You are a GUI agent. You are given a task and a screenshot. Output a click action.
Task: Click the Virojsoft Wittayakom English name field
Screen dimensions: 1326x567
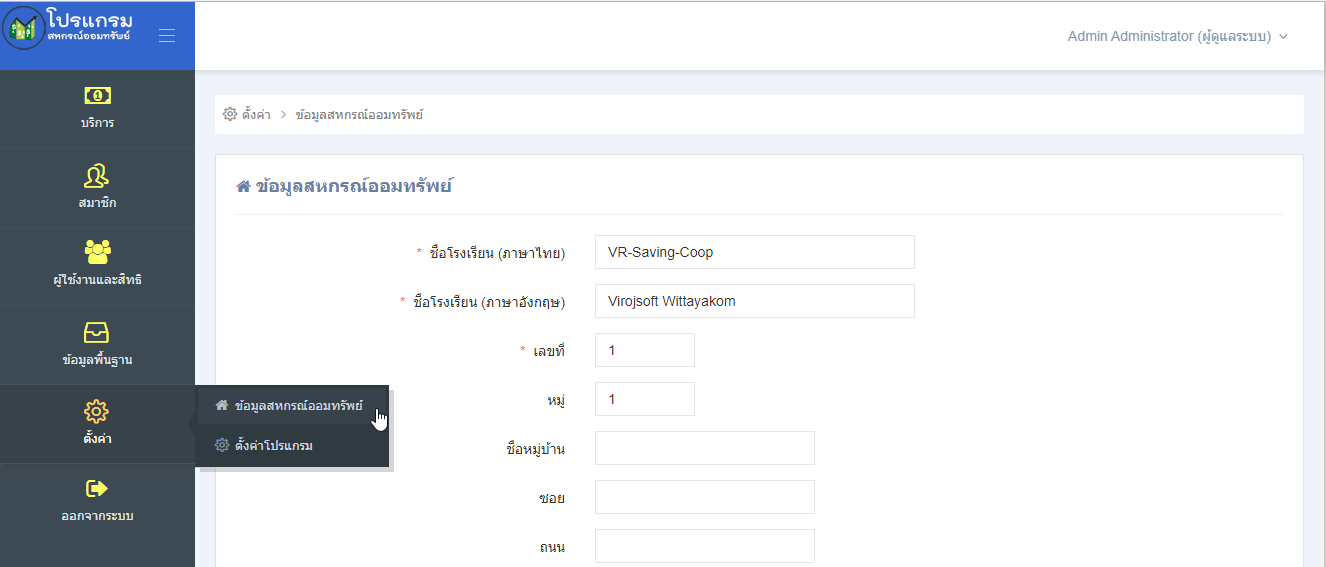click(x=755, y=301)
